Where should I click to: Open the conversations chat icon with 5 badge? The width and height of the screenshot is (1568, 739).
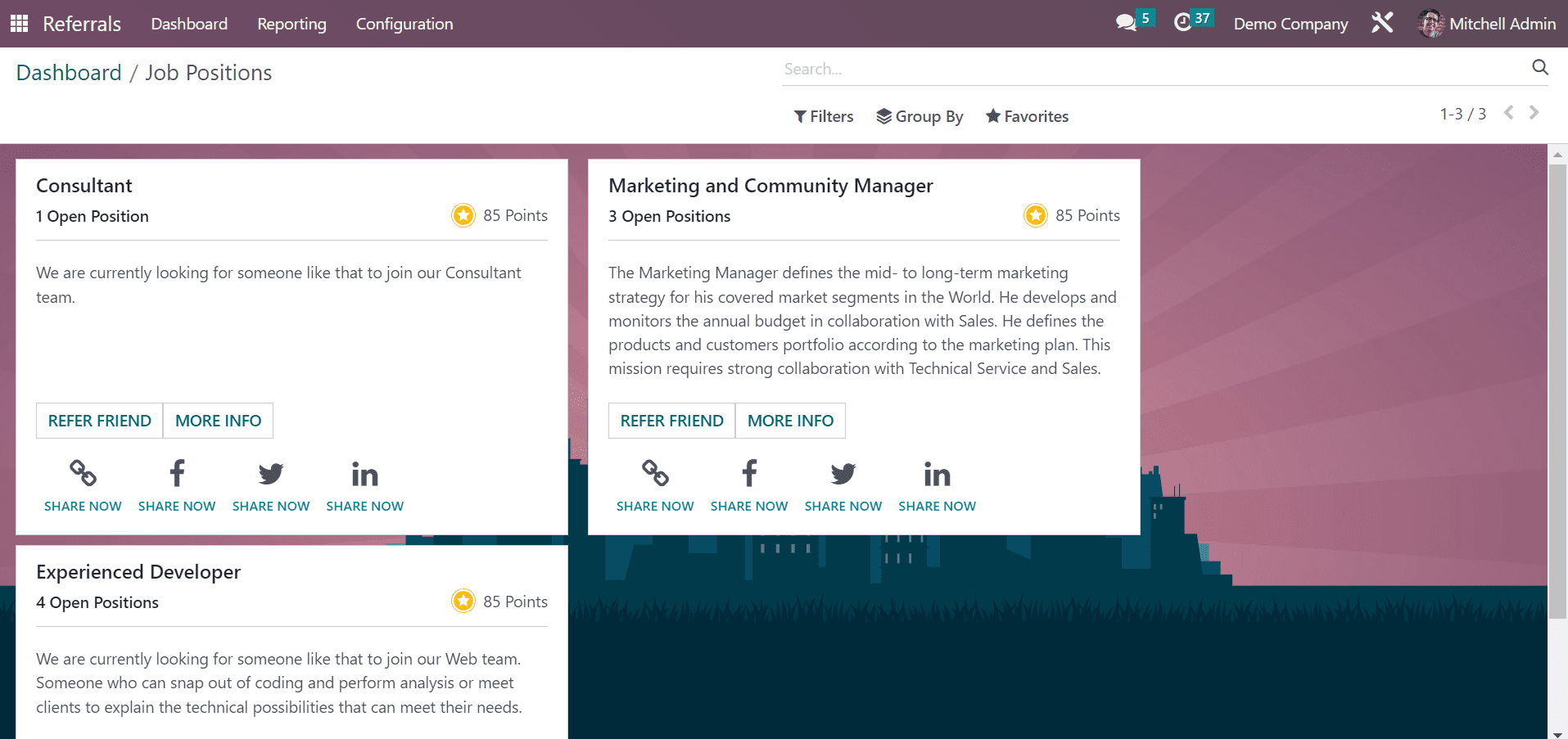pos(1135,21)
